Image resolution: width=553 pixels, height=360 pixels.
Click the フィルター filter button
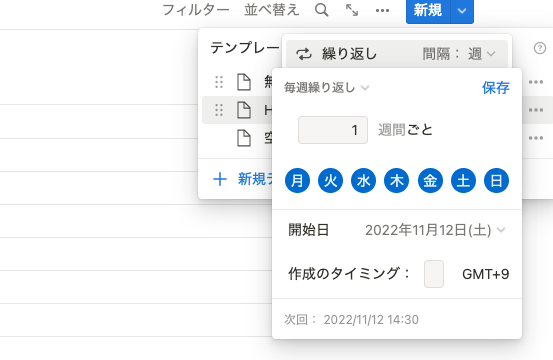pos(196,10)
